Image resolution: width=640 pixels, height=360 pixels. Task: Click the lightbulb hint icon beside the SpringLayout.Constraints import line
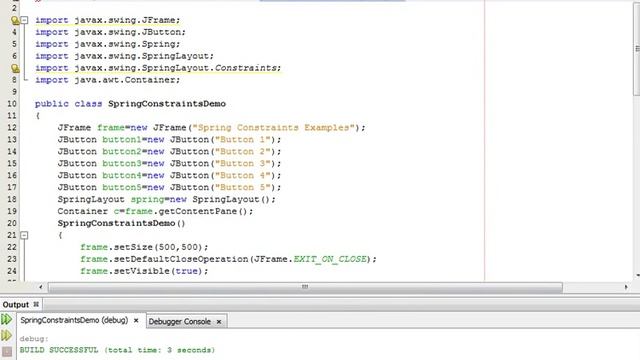coord(15,68)
